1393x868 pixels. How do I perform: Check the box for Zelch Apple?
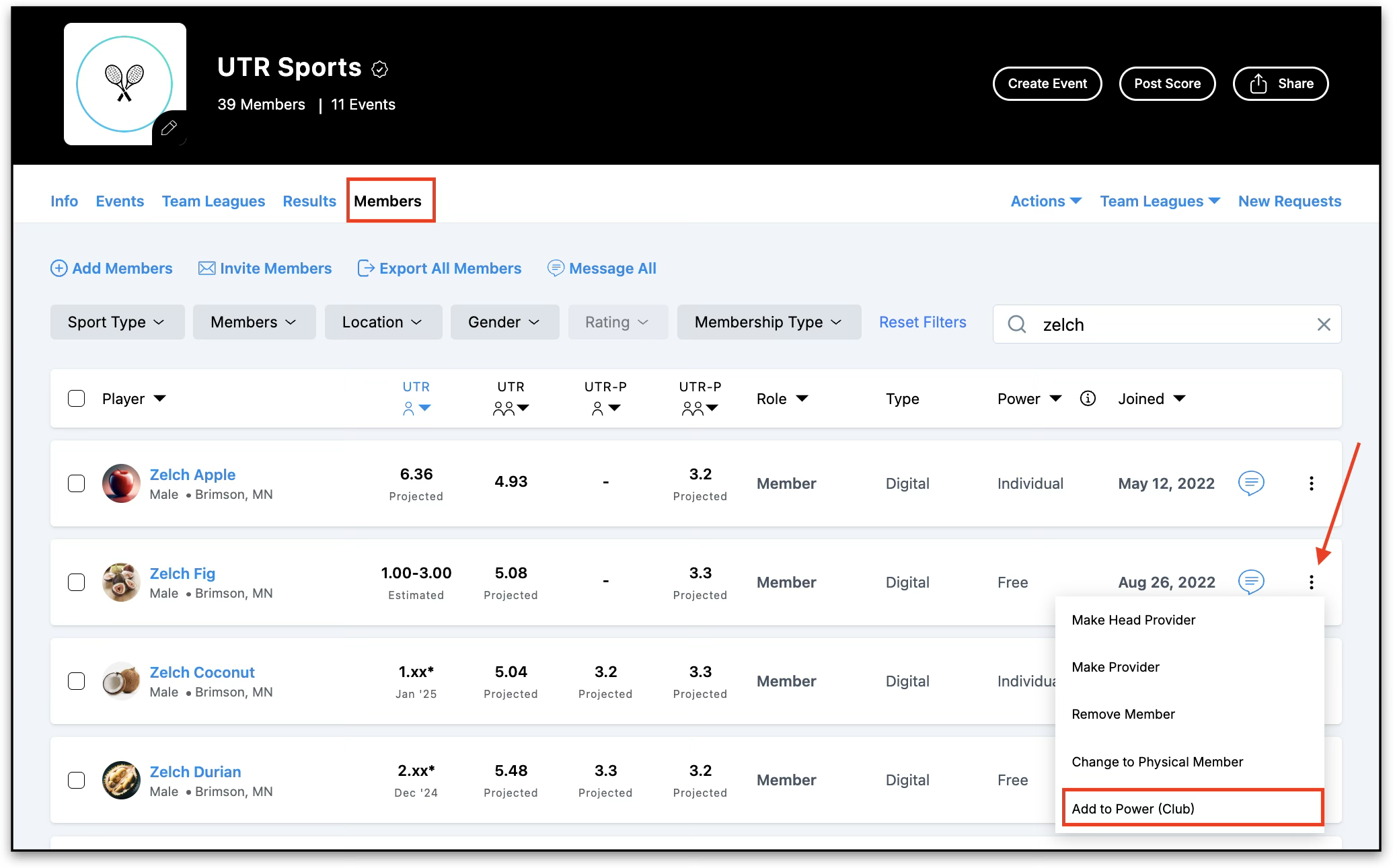pyautogui.click(x=77, y=483)
